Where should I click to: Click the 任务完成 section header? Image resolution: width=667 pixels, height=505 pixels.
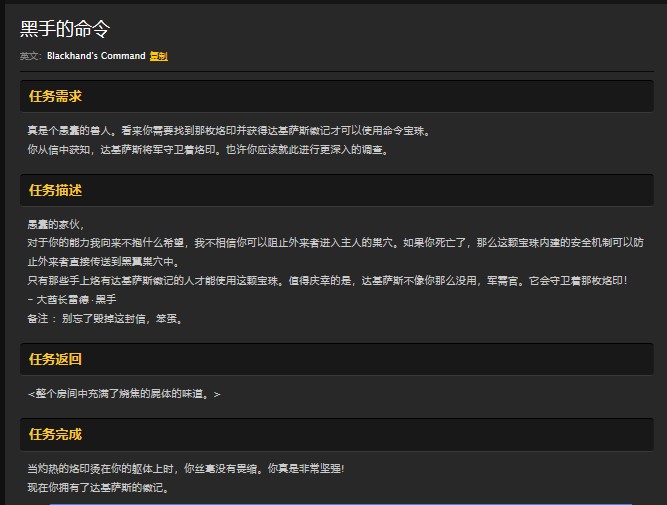point(56,434)
